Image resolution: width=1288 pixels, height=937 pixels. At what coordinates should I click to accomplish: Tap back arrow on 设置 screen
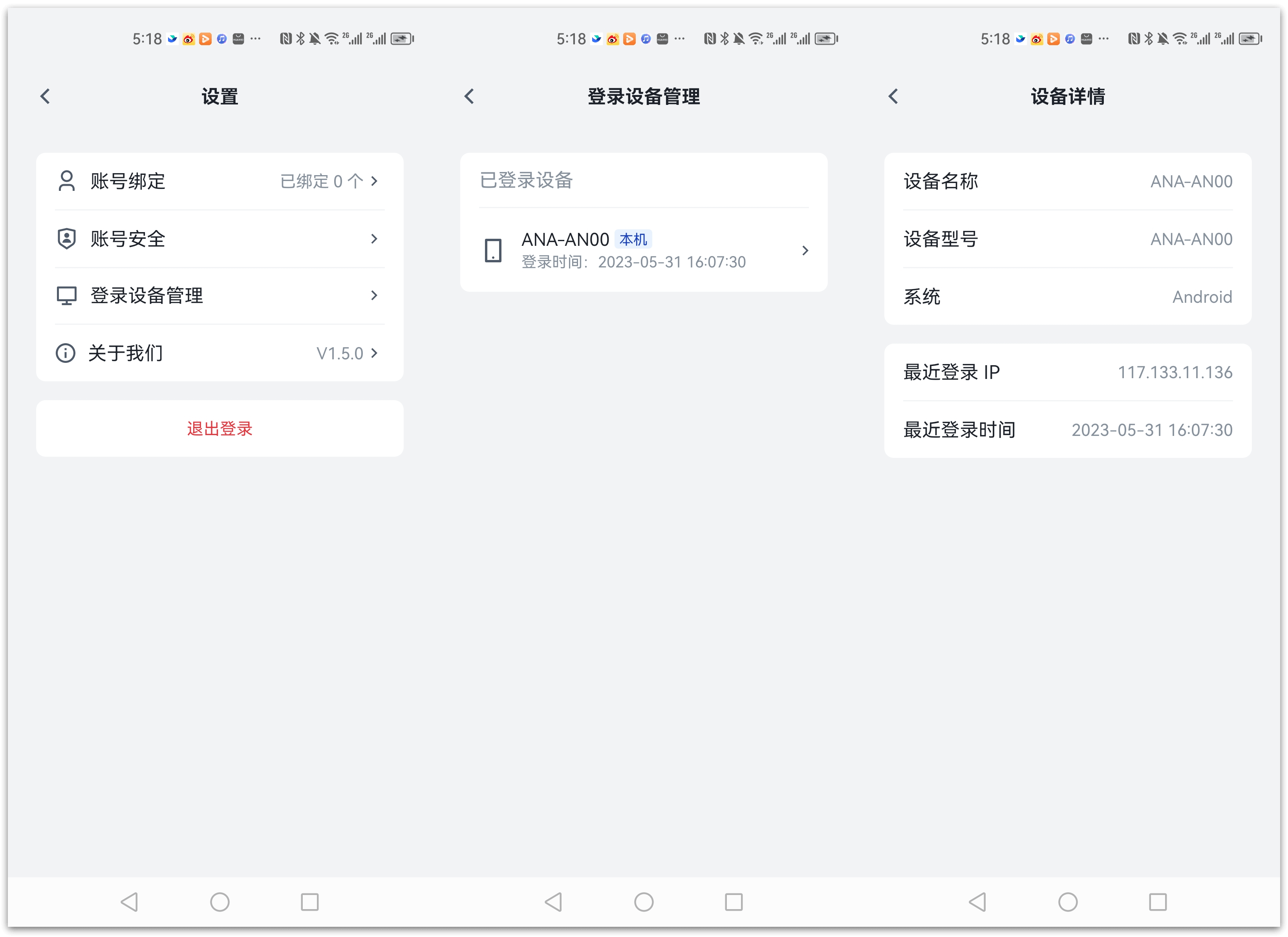pyautogui.click(x=46, y=97)
